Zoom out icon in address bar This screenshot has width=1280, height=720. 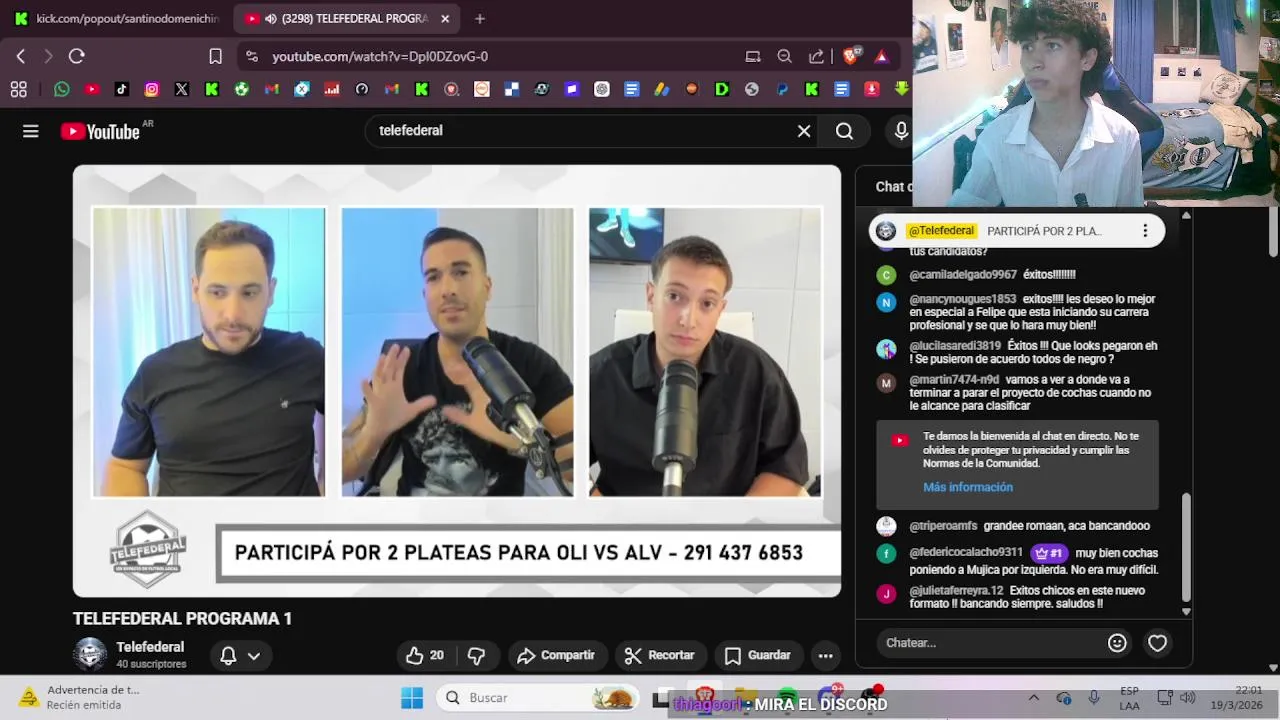click(785, 57)
